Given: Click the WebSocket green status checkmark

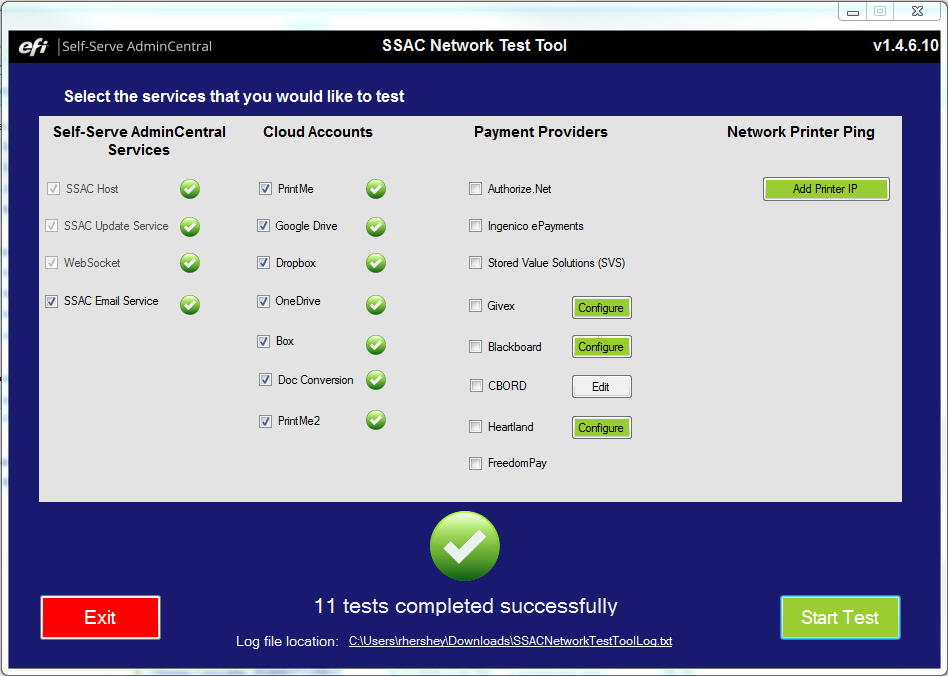Looking at the screenshot, I should 190,263.
